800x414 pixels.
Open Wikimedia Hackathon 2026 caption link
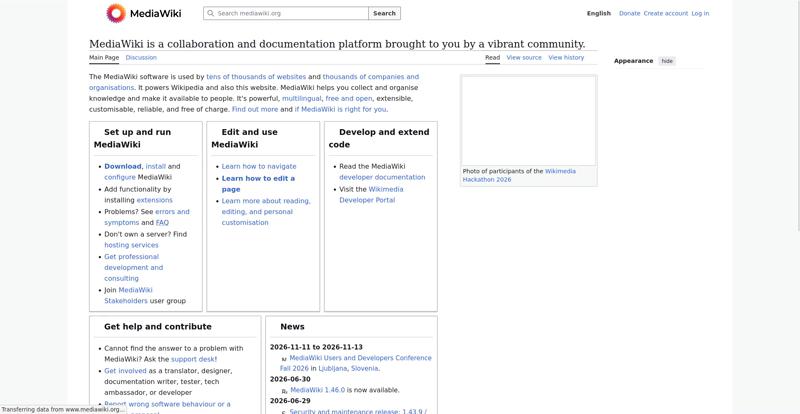click(519, 175)
